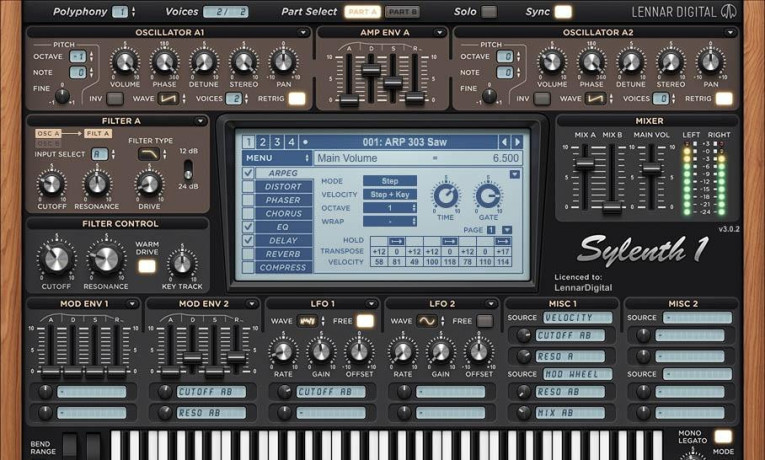The height and width of the screenshot is (460, 765).
Task: Switch to display page tab 4
Action: (x=291, y=142)
